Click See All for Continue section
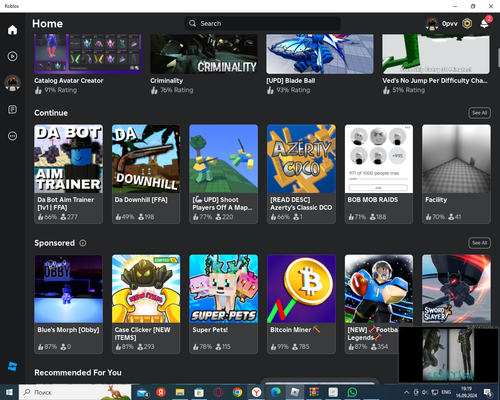 tap(479, 113)
